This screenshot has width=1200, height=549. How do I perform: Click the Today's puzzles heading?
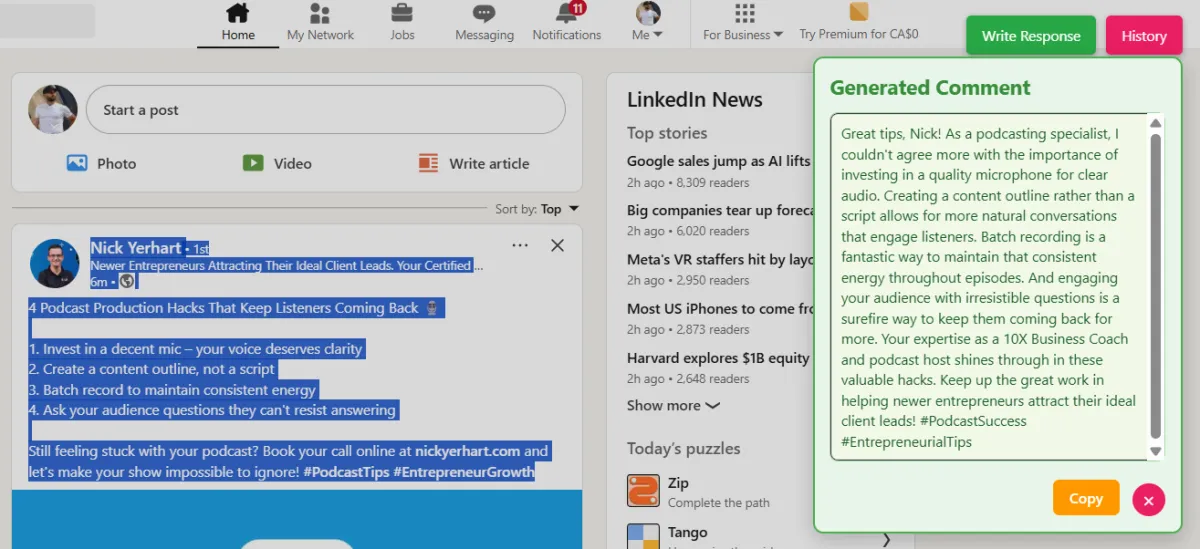pyautogui.click(x=684, y=448)
